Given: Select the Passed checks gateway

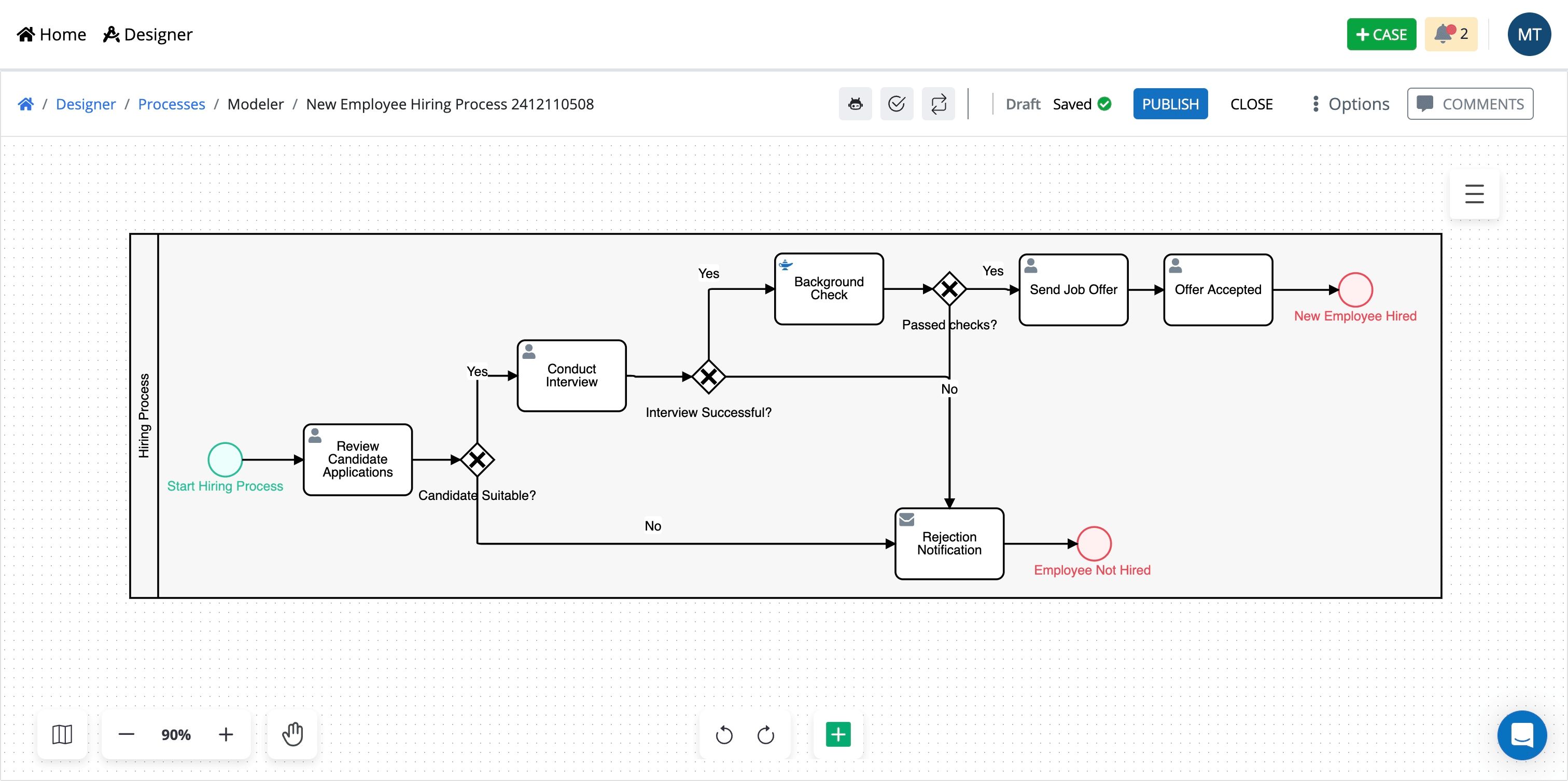Looking at the screenshot, I should click(949, 289).
